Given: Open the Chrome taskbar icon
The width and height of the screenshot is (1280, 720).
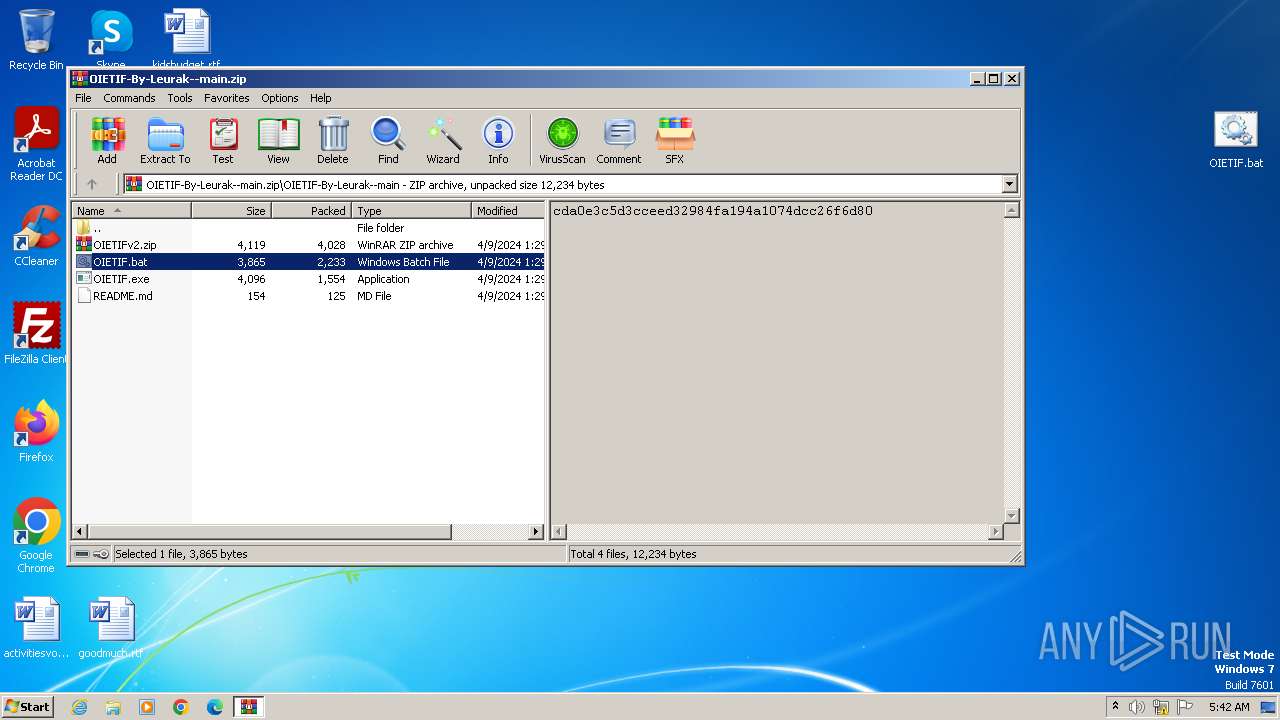Looking at the screenshot, I should [181, 707].
